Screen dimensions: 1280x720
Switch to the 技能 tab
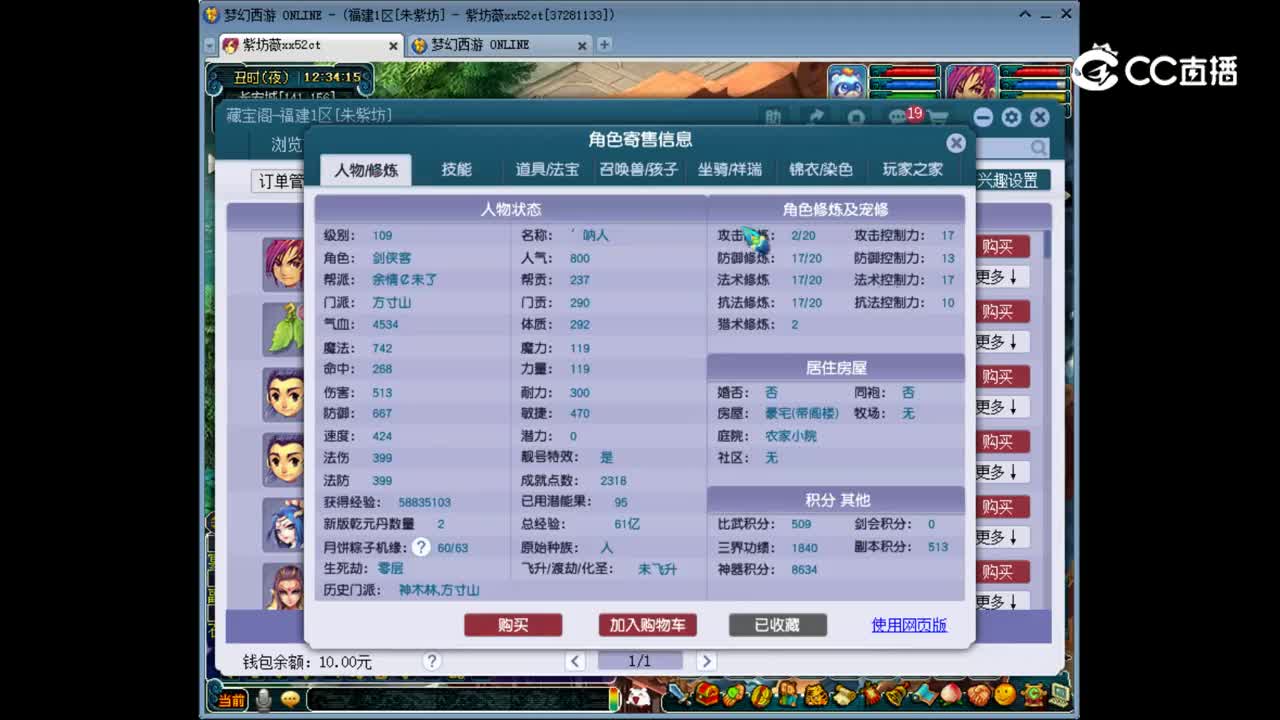tap(456, 170)
